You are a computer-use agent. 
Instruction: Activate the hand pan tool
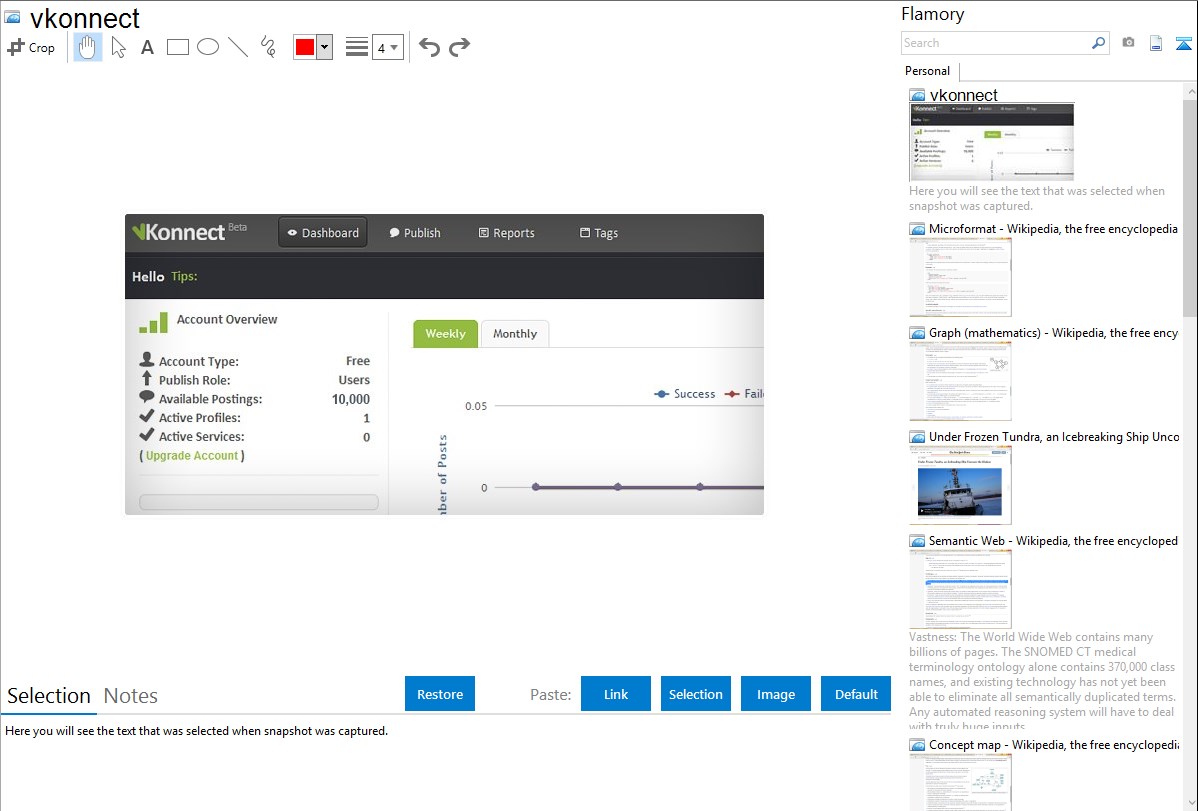(88, 47)
